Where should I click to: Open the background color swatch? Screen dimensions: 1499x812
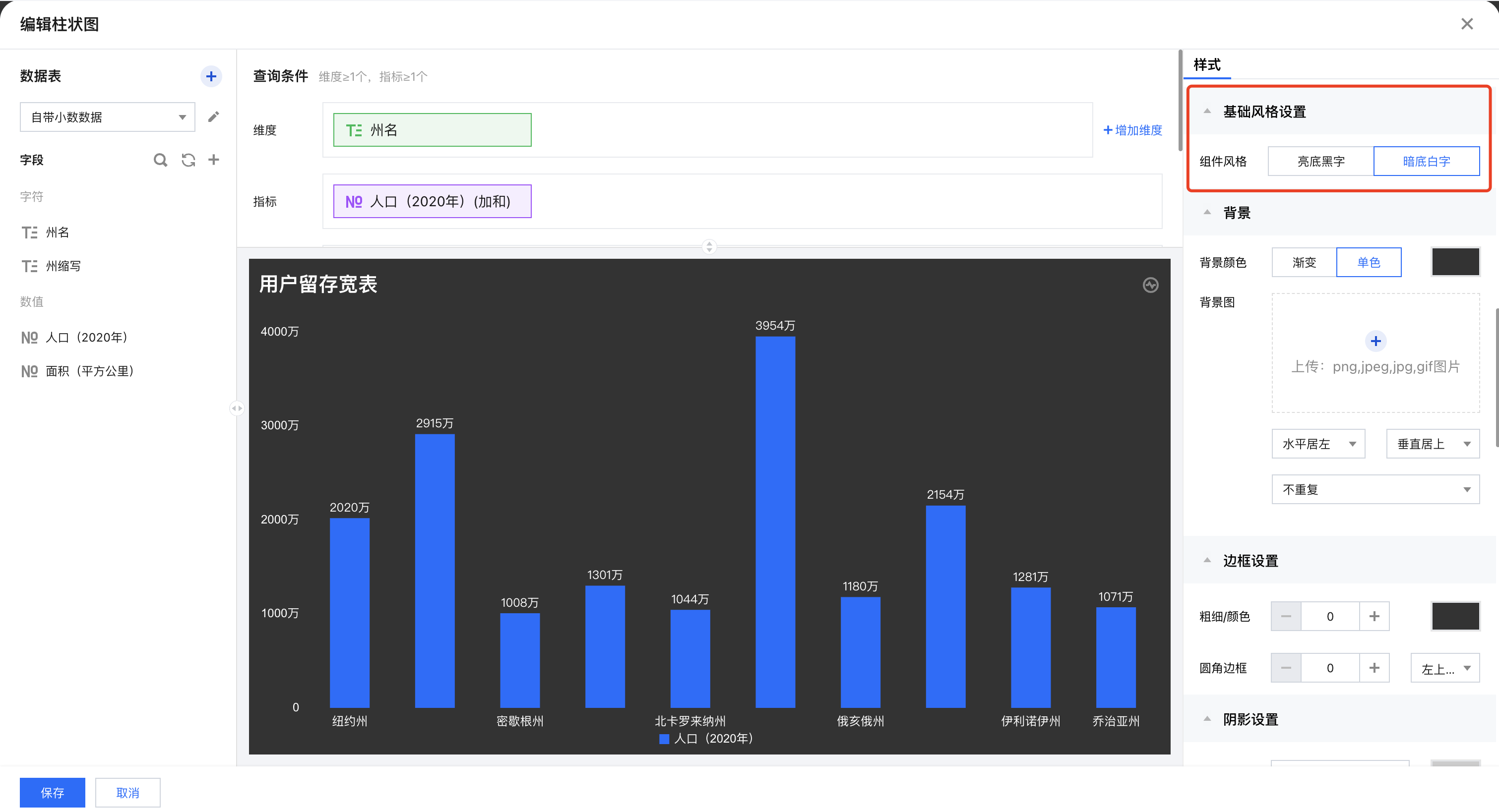coord(1455,262)
